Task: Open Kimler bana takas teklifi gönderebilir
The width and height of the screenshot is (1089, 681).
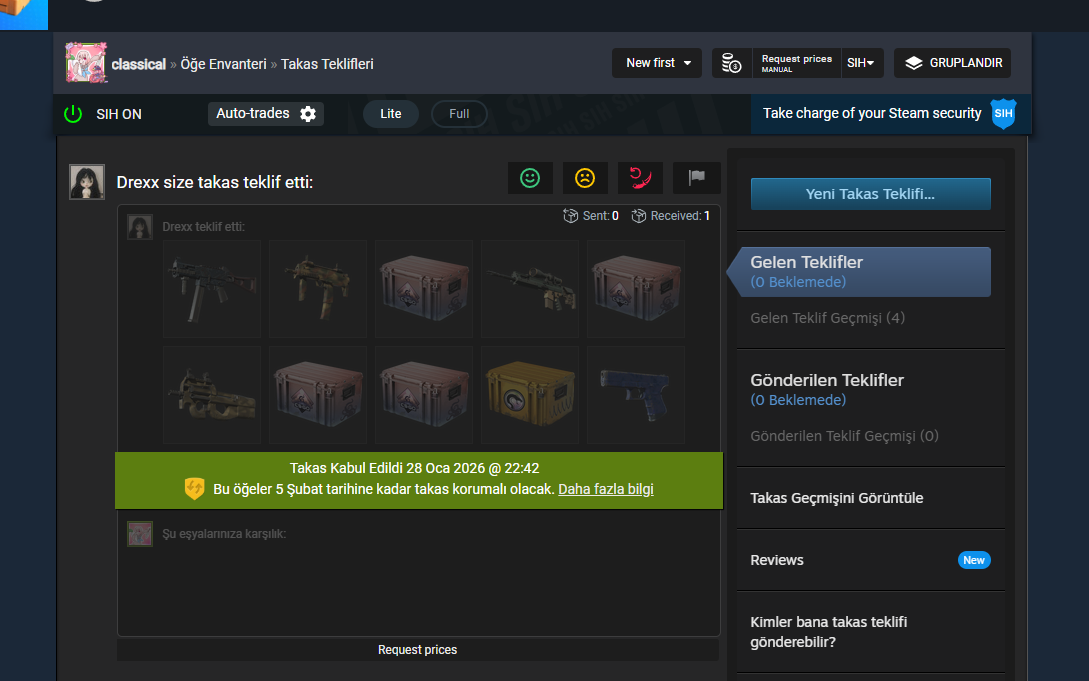Action: point(829,632)
